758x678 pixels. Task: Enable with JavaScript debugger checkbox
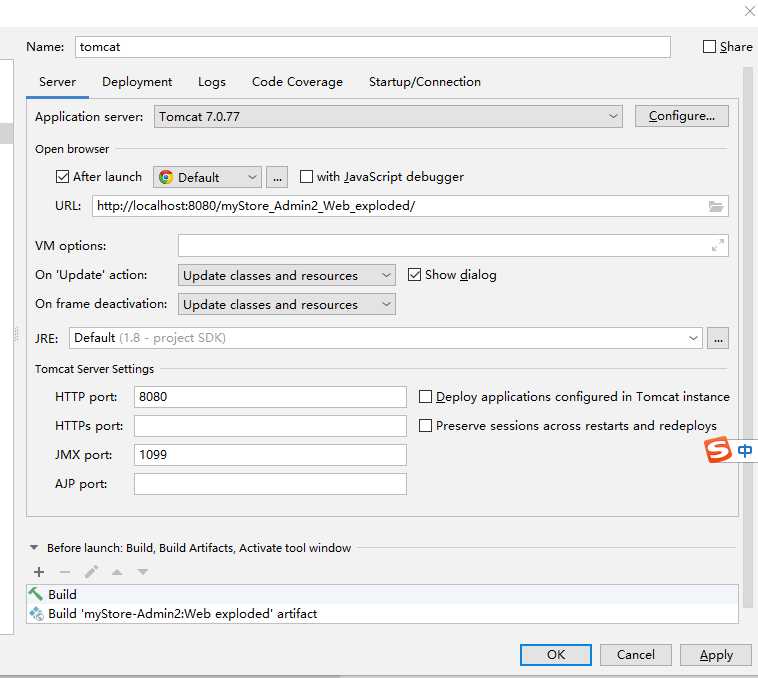coord(306,176)
